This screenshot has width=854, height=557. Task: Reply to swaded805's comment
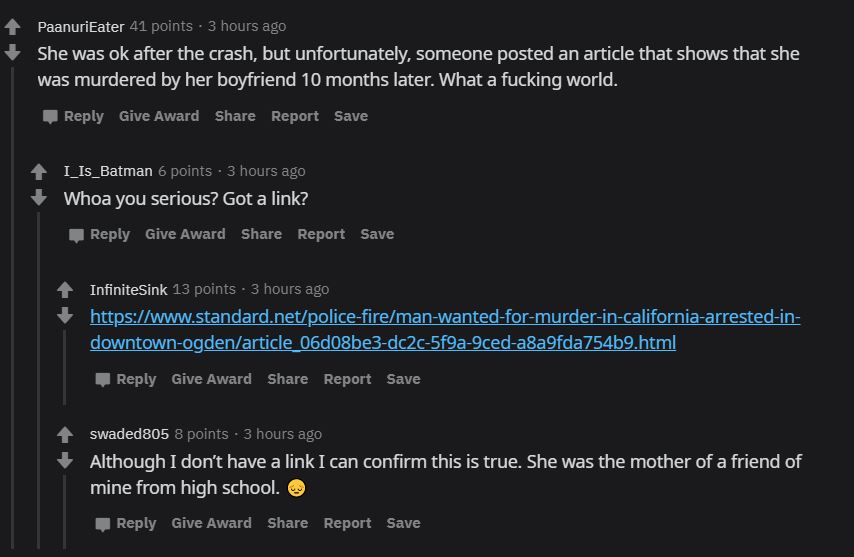(x=126, y=523)
